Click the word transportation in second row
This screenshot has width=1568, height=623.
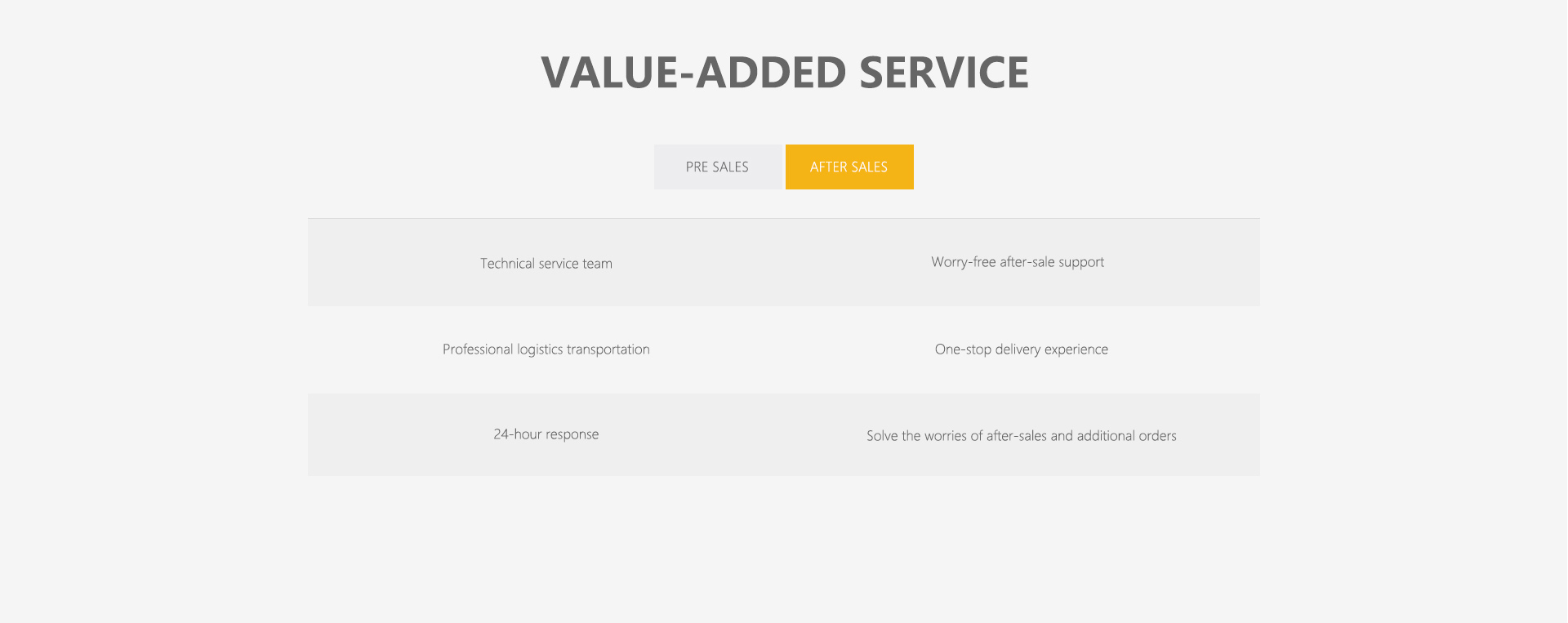tap(608, 349)
